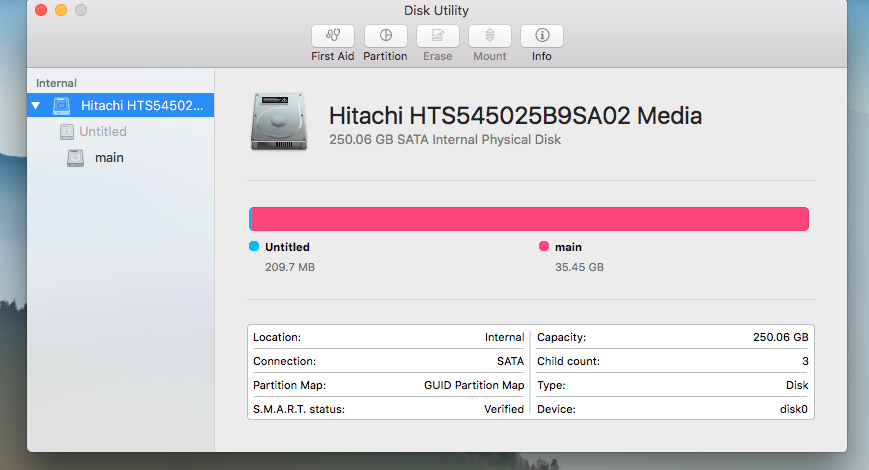Click the pink main legend dot

[544, 246]
